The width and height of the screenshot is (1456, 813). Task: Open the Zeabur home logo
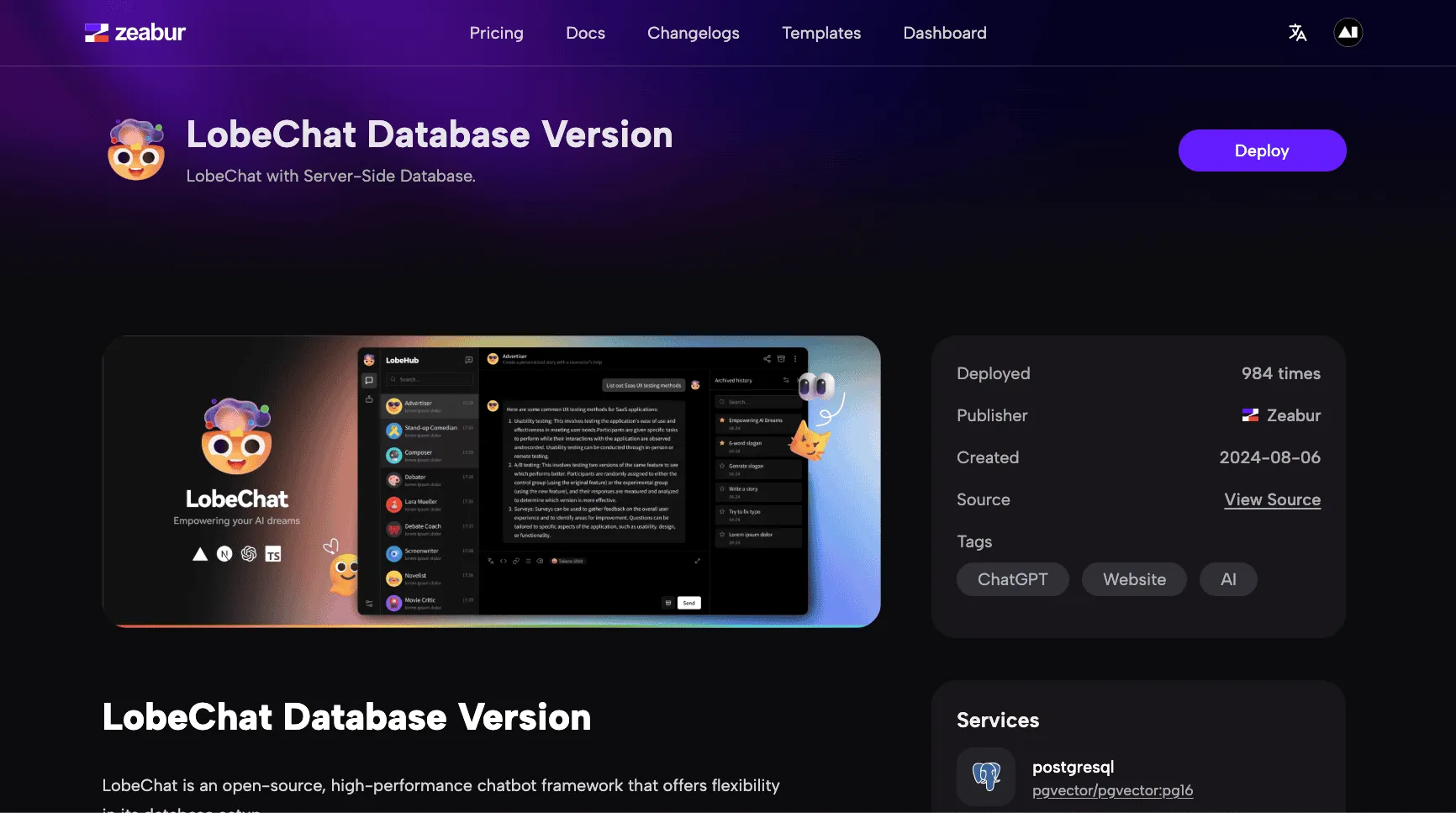click(135, 33)
